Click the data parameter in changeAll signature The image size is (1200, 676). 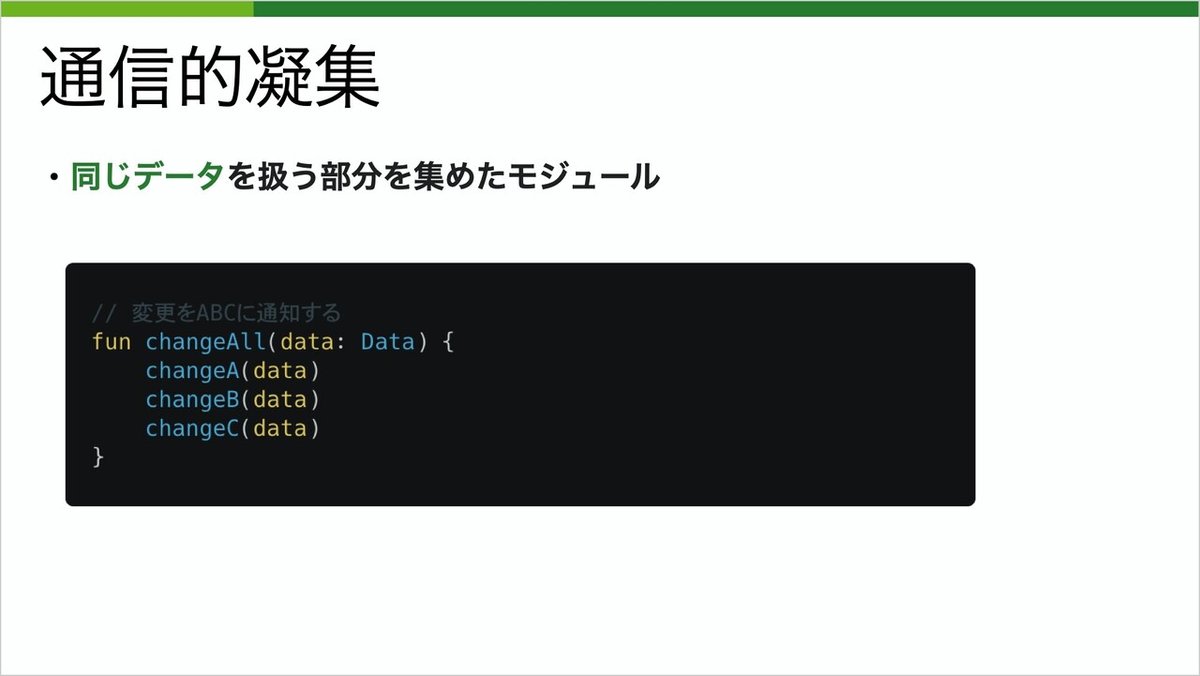(306, 342)
